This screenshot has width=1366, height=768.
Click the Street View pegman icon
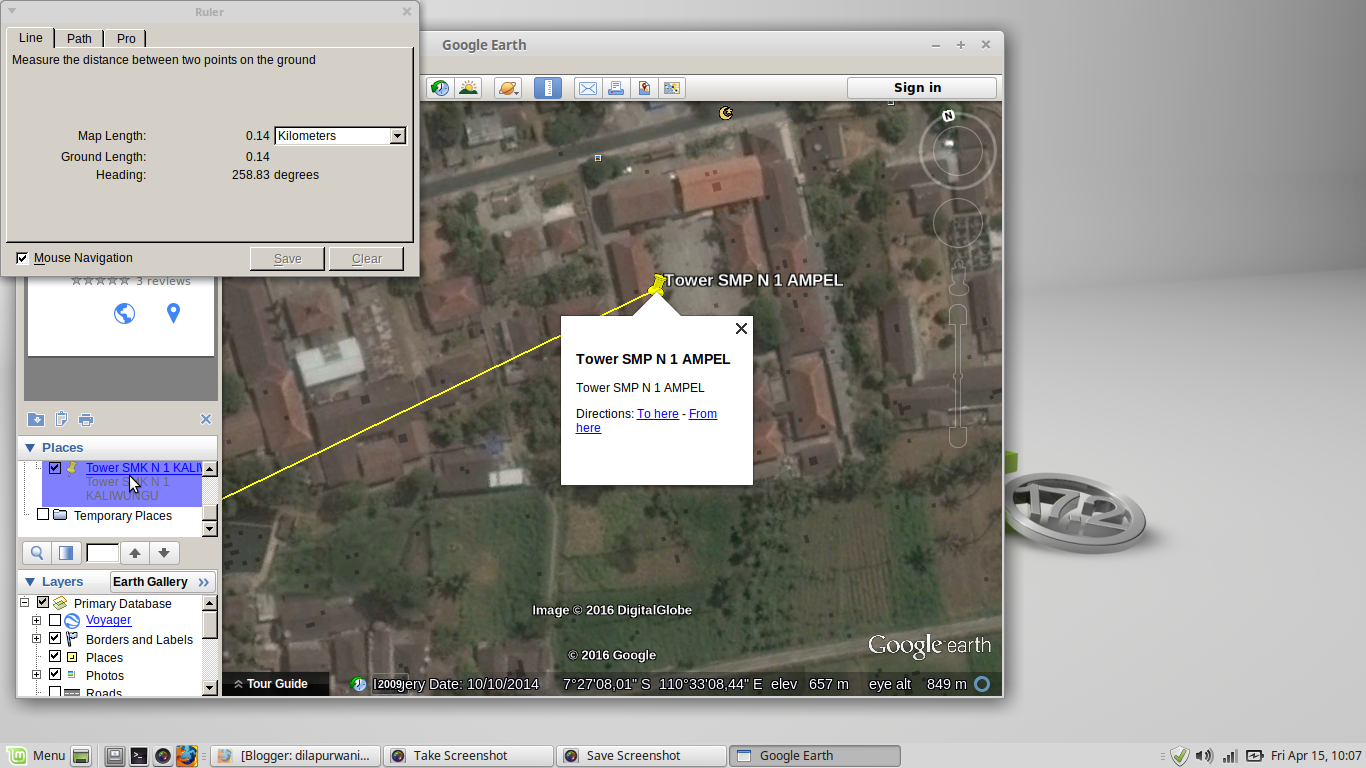(x=959, y=276)
